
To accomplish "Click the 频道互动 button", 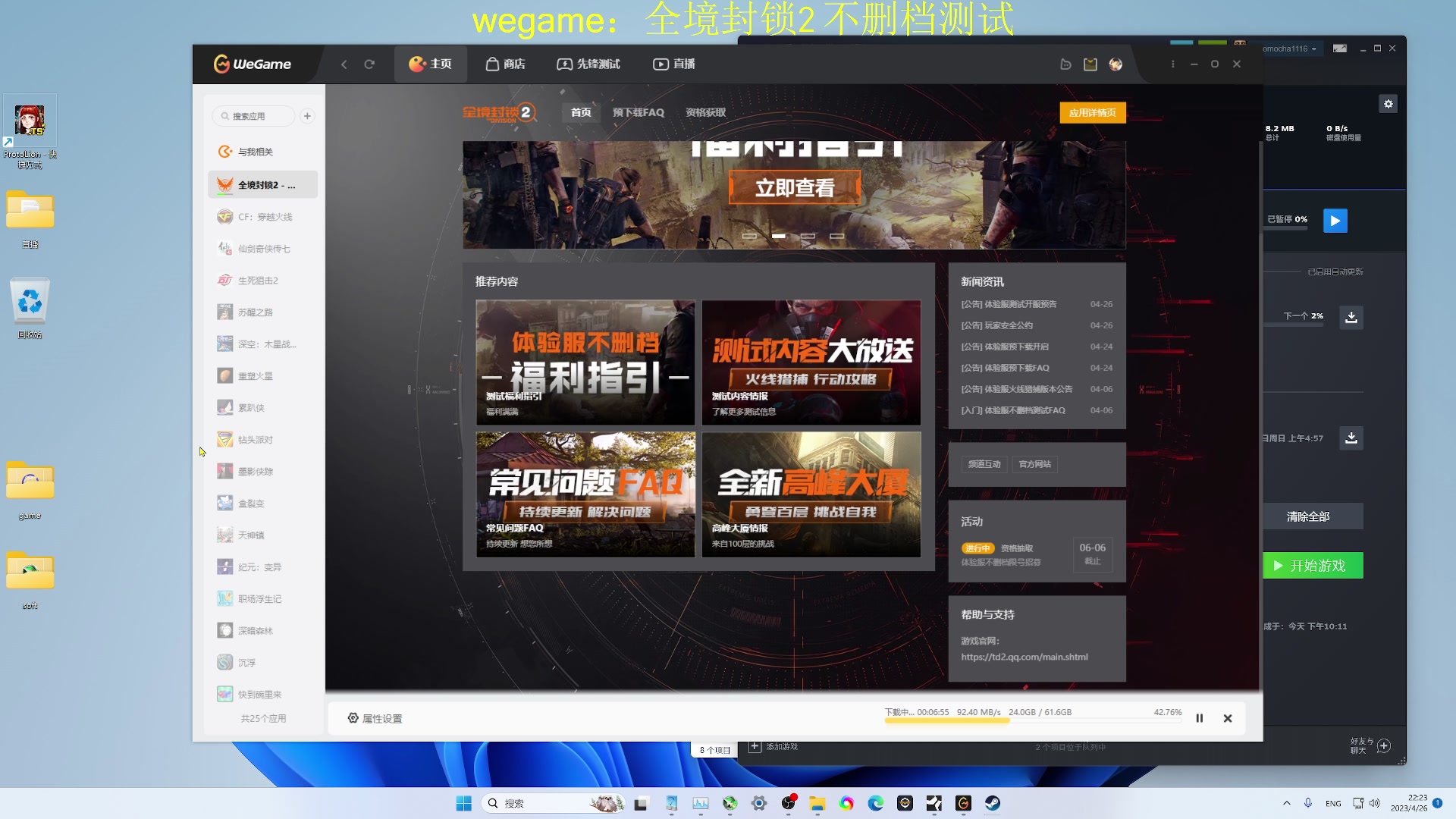I will 984,464.
